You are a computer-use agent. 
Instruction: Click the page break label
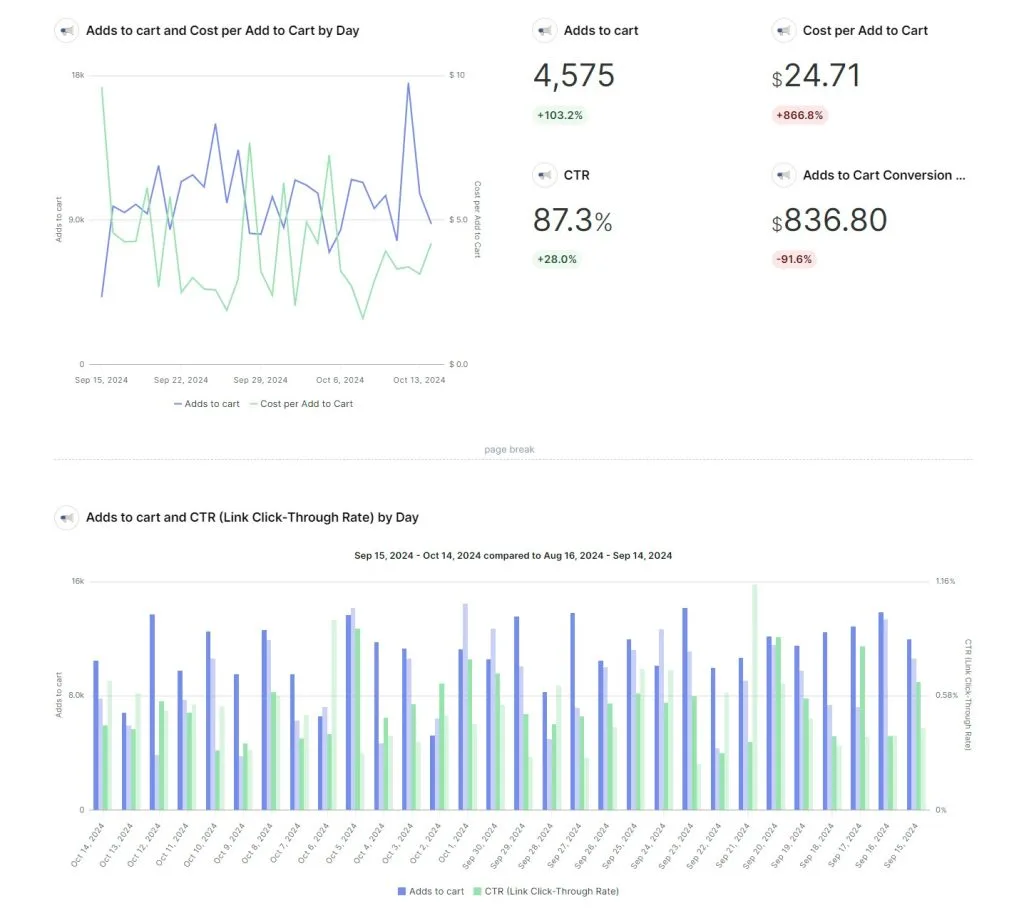pyautogui.click(x=509, y=449)
